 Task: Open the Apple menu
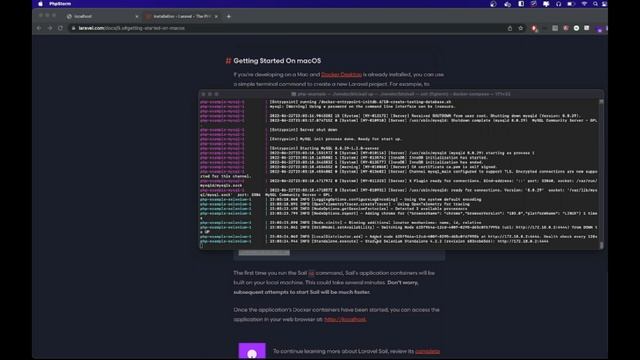point(40,4)
